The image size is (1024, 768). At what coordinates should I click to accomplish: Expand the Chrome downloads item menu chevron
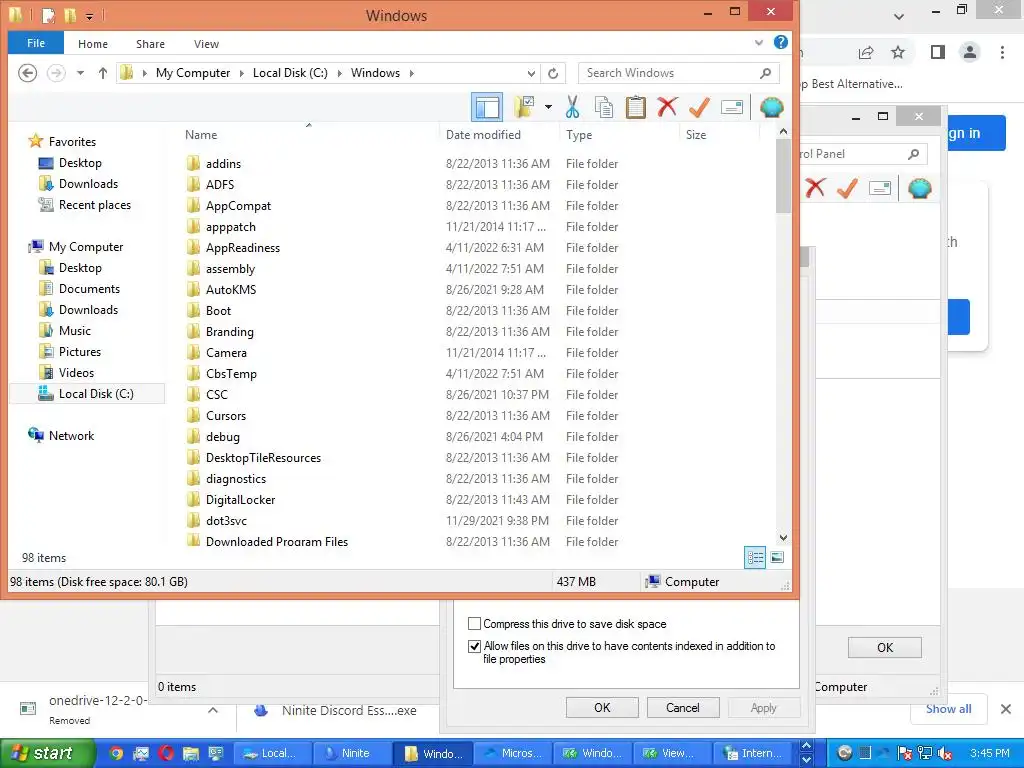(x=213, y=710)
